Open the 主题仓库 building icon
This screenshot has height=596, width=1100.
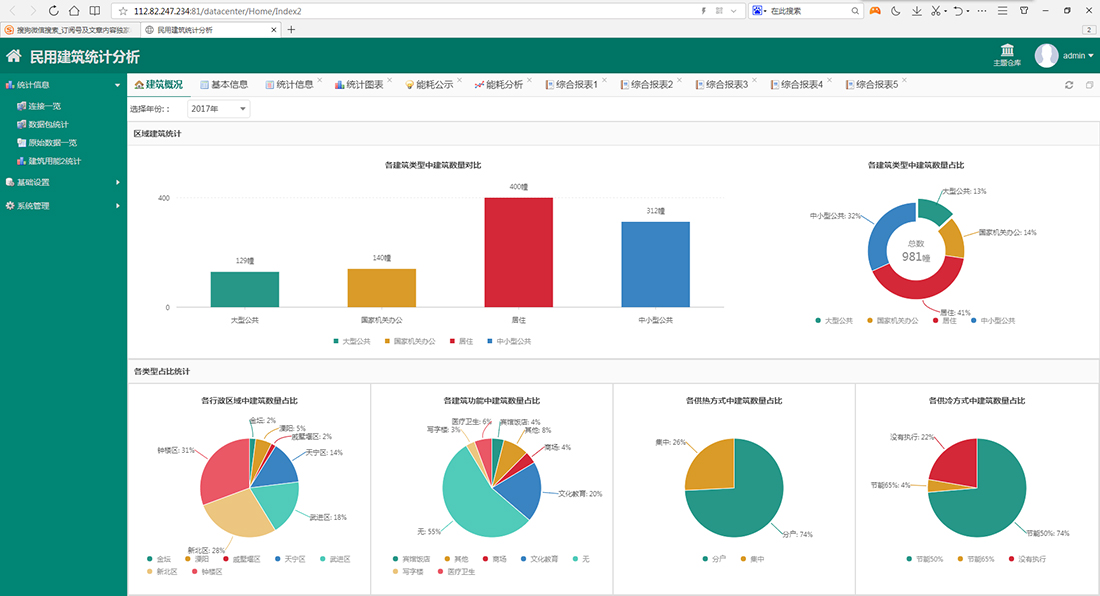tap(1007, 51)
